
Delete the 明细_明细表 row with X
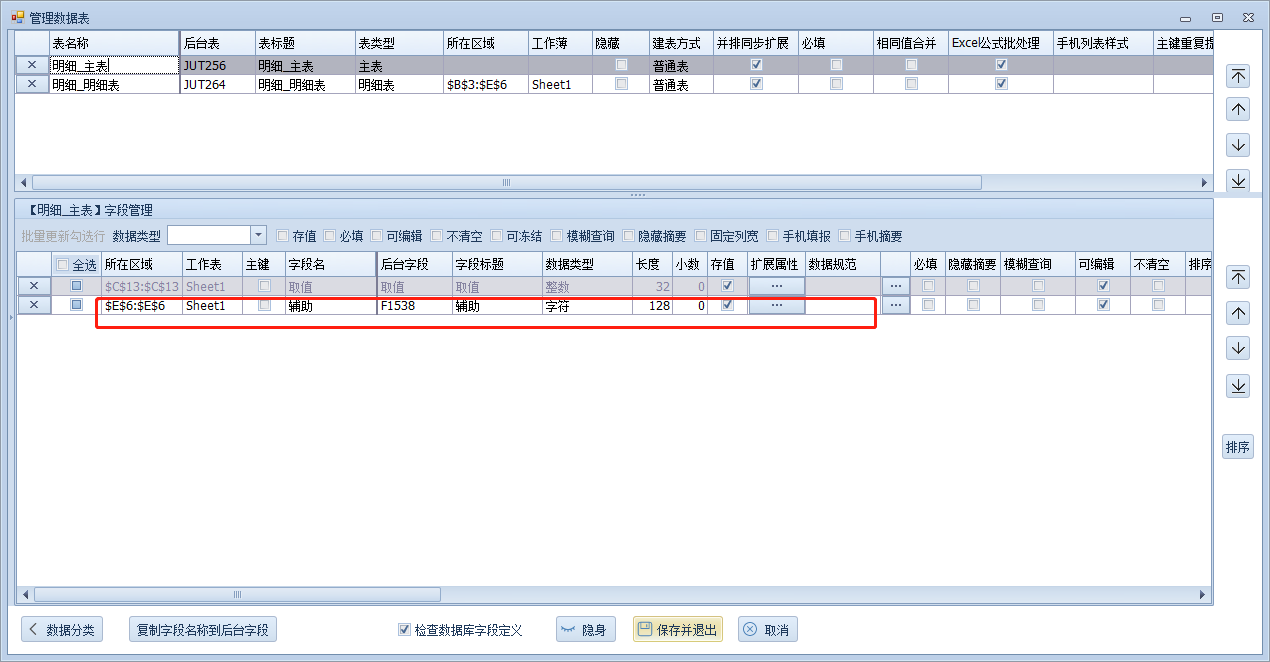(32, 85)
